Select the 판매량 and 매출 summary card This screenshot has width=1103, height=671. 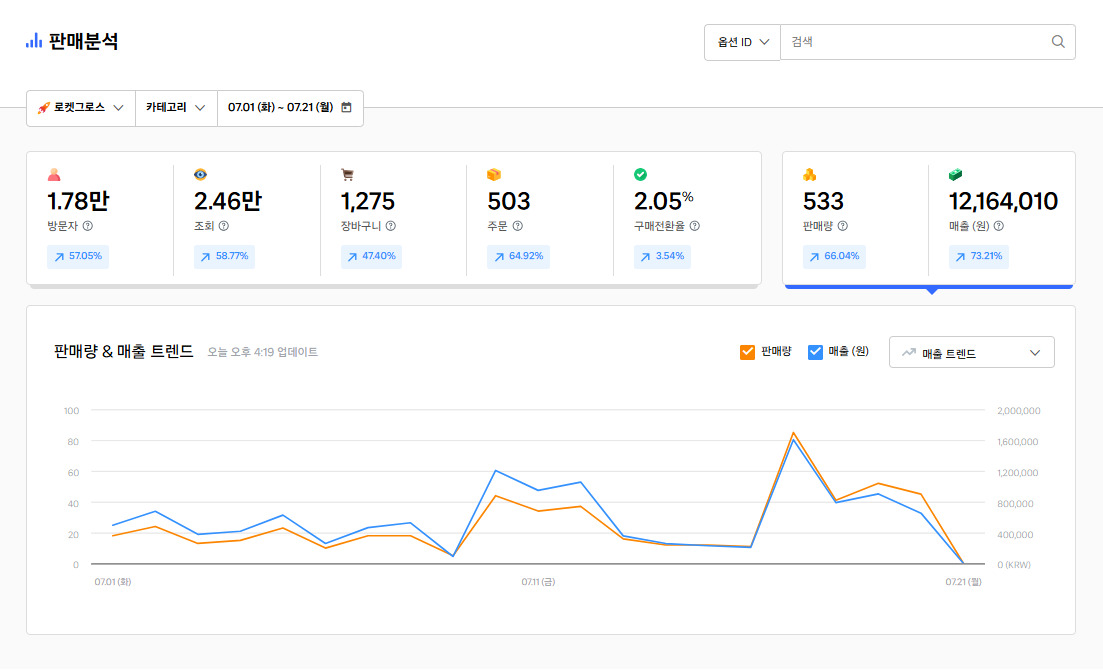(x=928, y=218)
